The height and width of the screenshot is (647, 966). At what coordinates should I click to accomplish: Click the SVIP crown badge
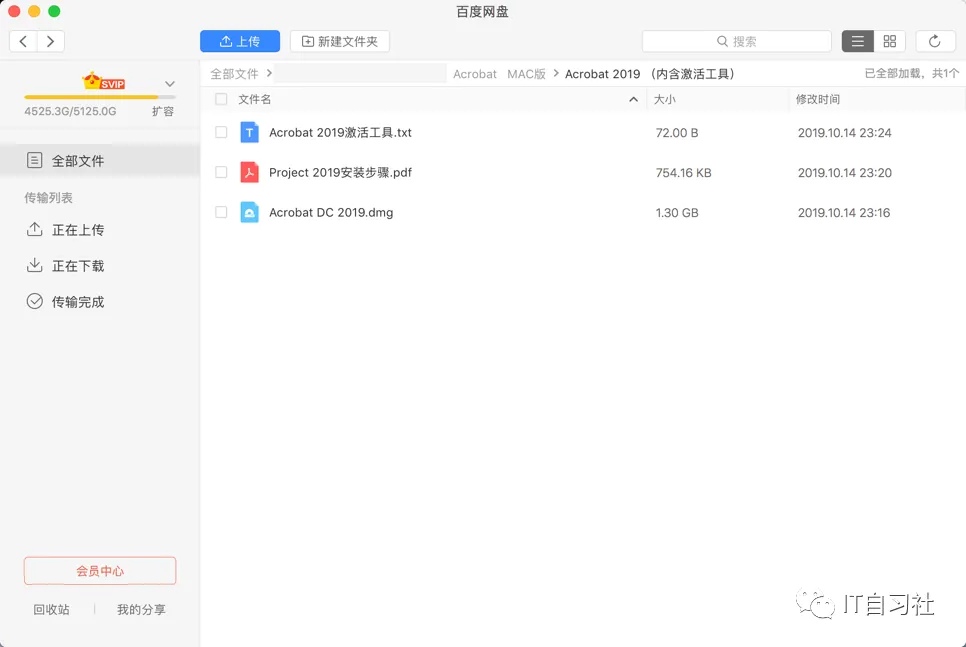click(x=104, y=81)
